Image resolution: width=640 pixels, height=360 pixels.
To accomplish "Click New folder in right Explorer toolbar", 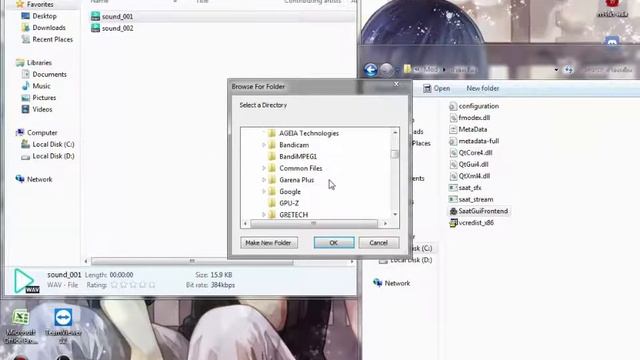I will coord(482,88).
